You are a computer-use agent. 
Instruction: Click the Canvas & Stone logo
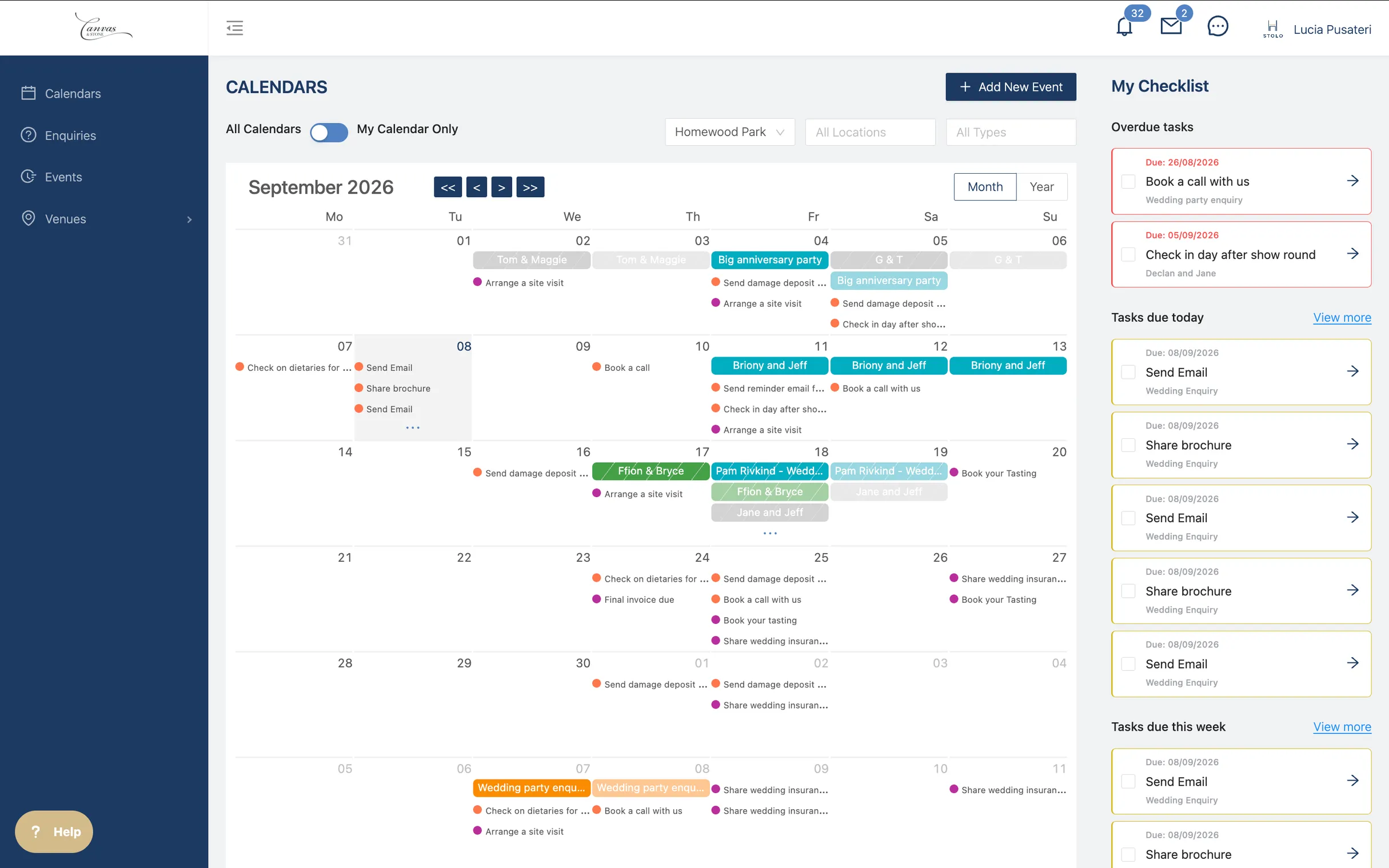tap(103, 27)
